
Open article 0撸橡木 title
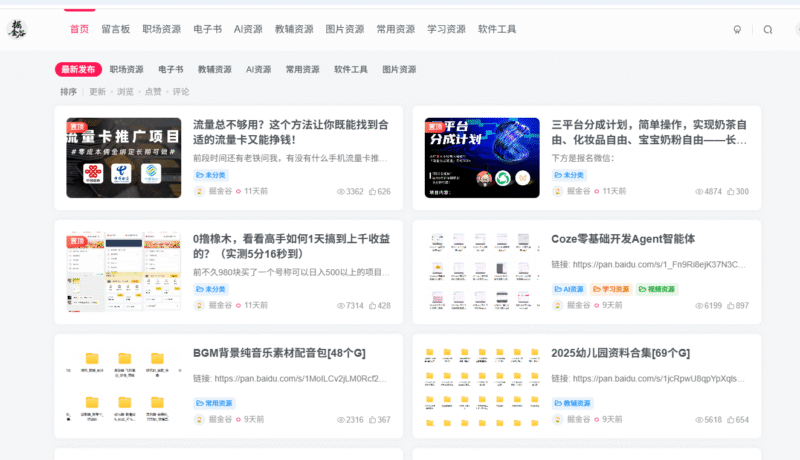291,246
